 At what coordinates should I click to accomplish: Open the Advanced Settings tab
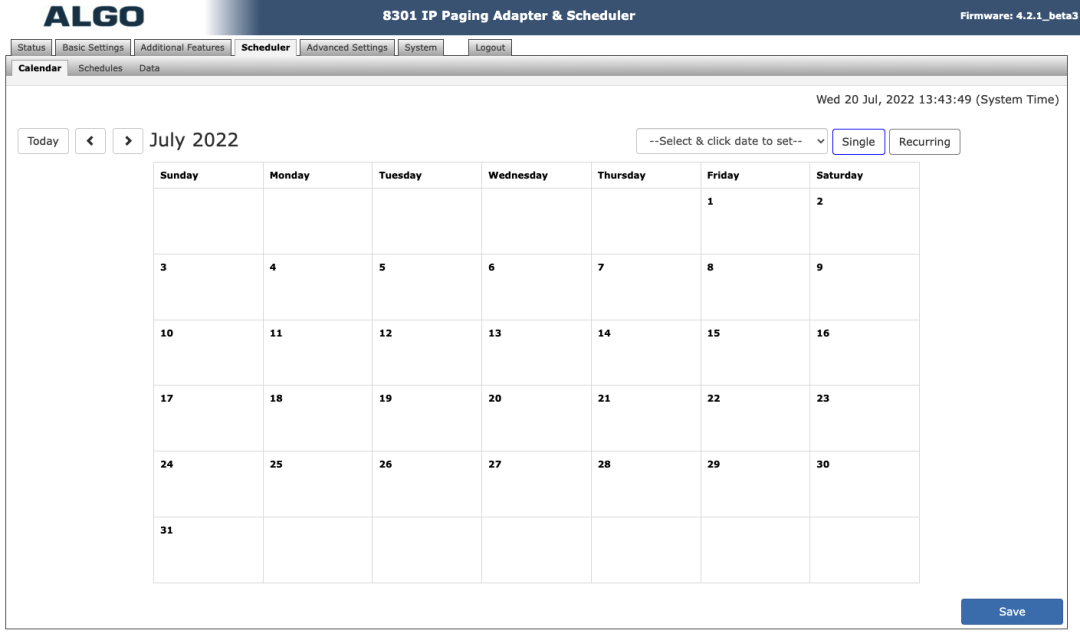pos(347,48)
